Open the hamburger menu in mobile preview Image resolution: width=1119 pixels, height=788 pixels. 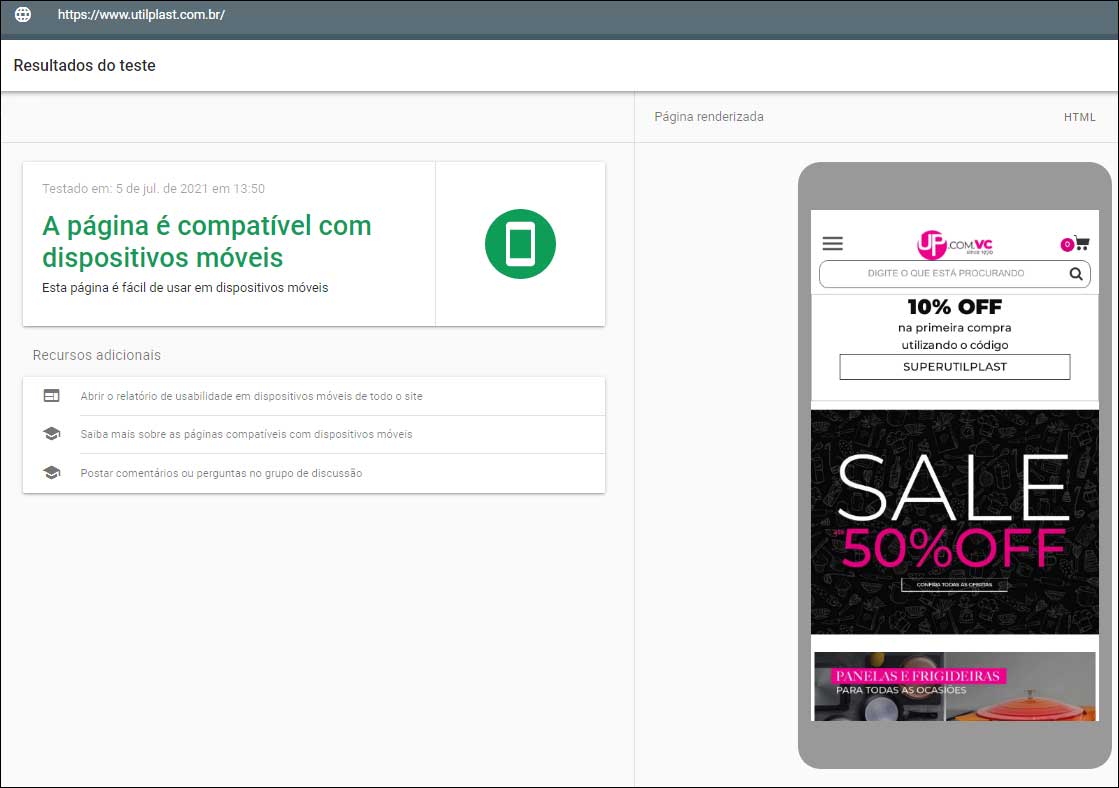coord(832,243)
